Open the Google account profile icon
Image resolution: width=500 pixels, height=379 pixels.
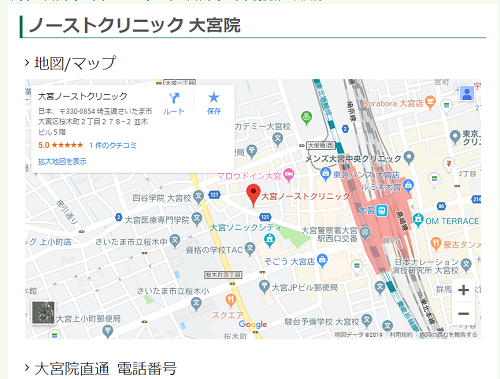click(467, 93)
